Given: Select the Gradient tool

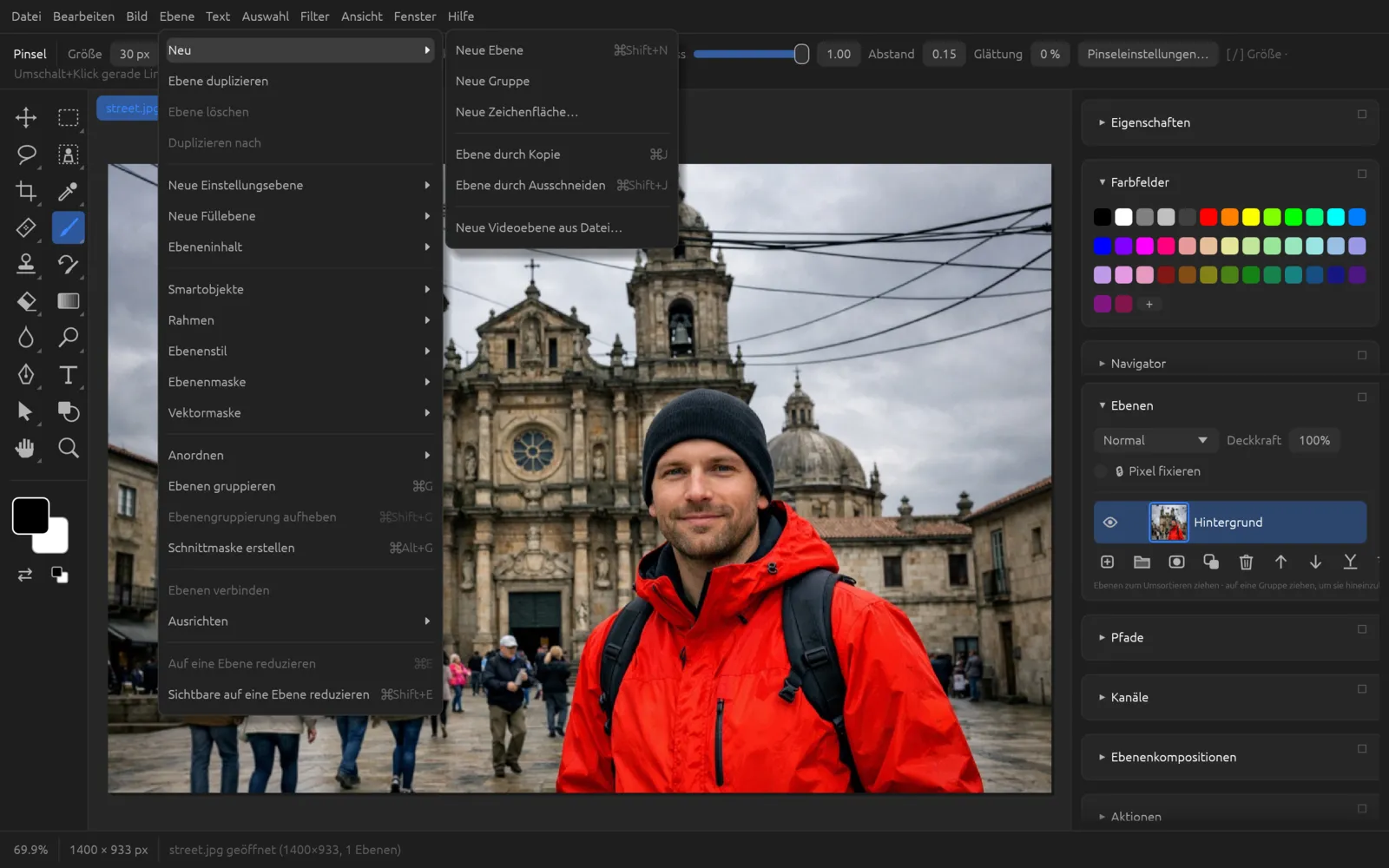Looking at the screenshot, I should point(68,300).
